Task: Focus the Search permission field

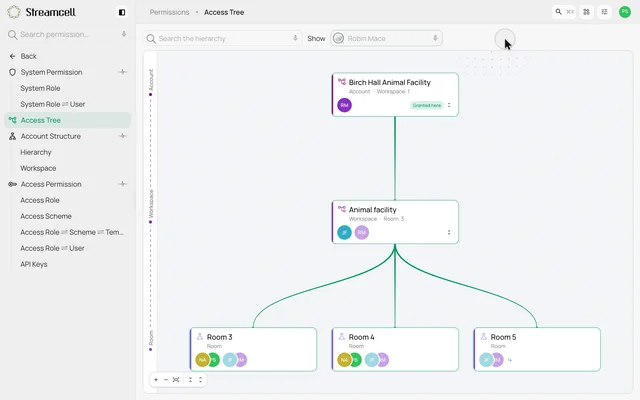Action: pyautogui.click(x=67, y=34)
